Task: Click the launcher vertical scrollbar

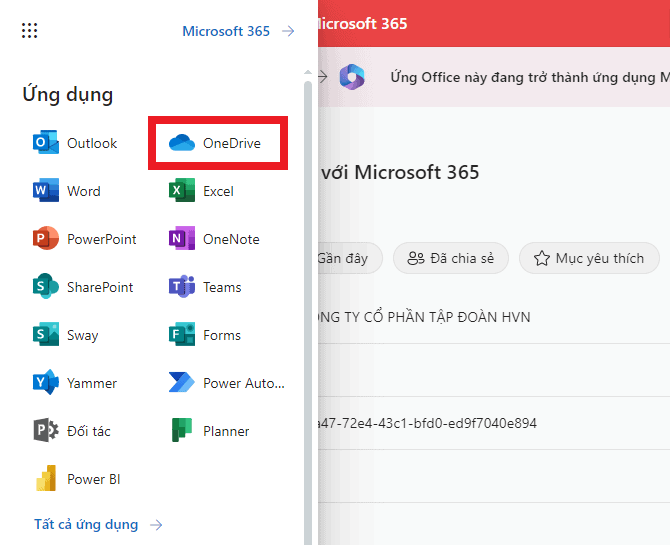Action: click(308, 312)
